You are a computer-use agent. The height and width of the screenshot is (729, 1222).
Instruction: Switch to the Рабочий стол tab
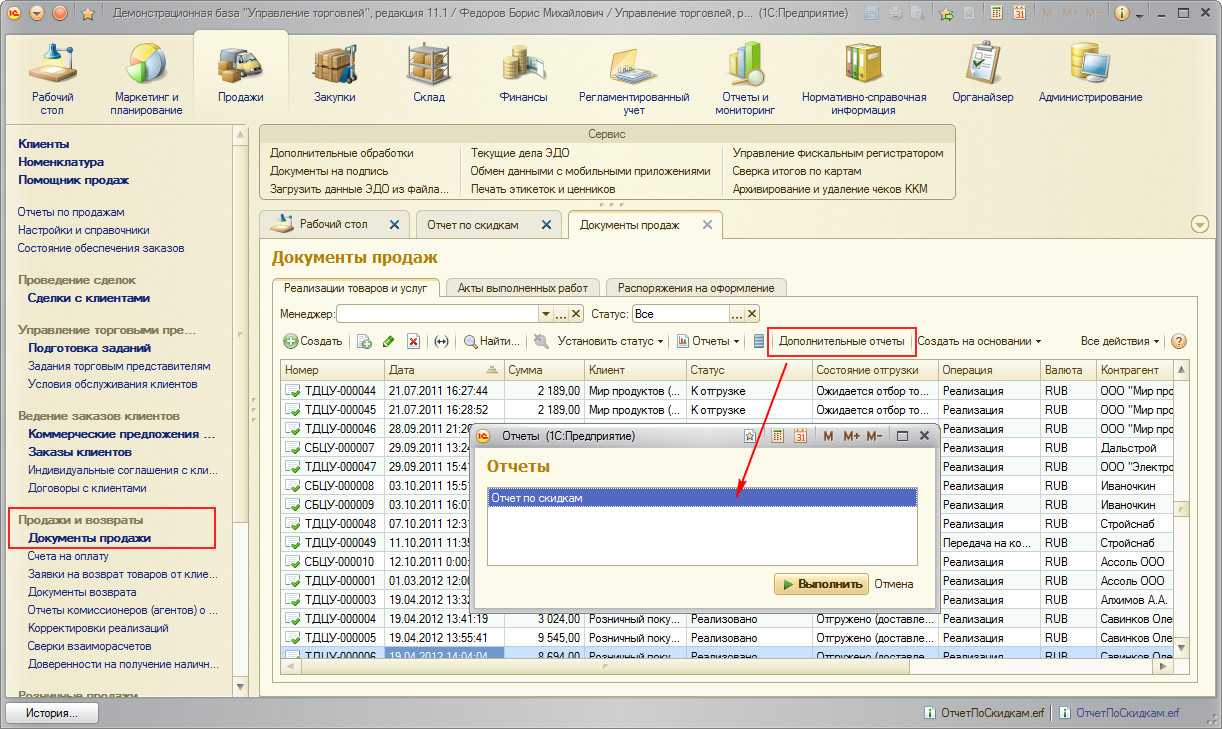tap(333, 225)
